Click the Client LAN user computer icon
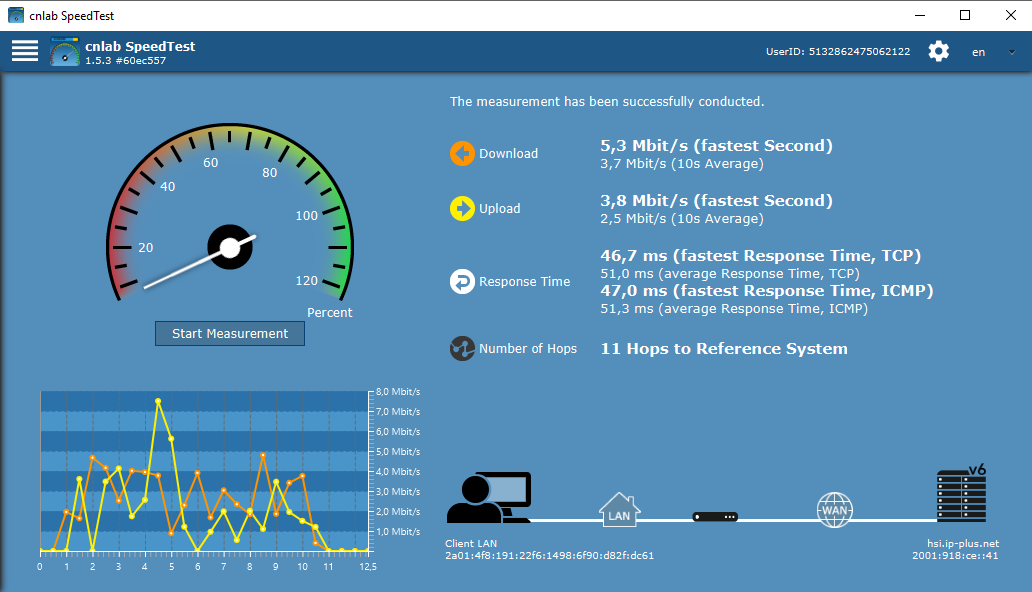Viewport: 1032px width, 592px height. click(489, 497)
